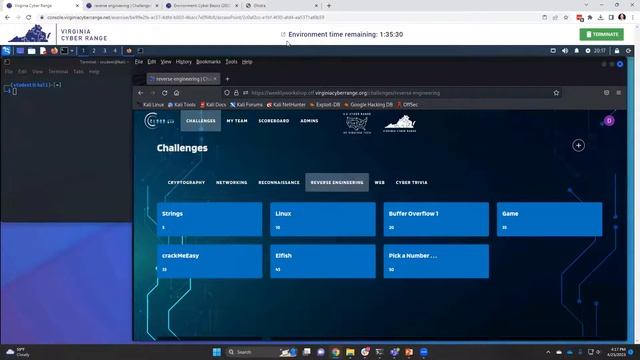Open Firefox File menu

(139, 62)
